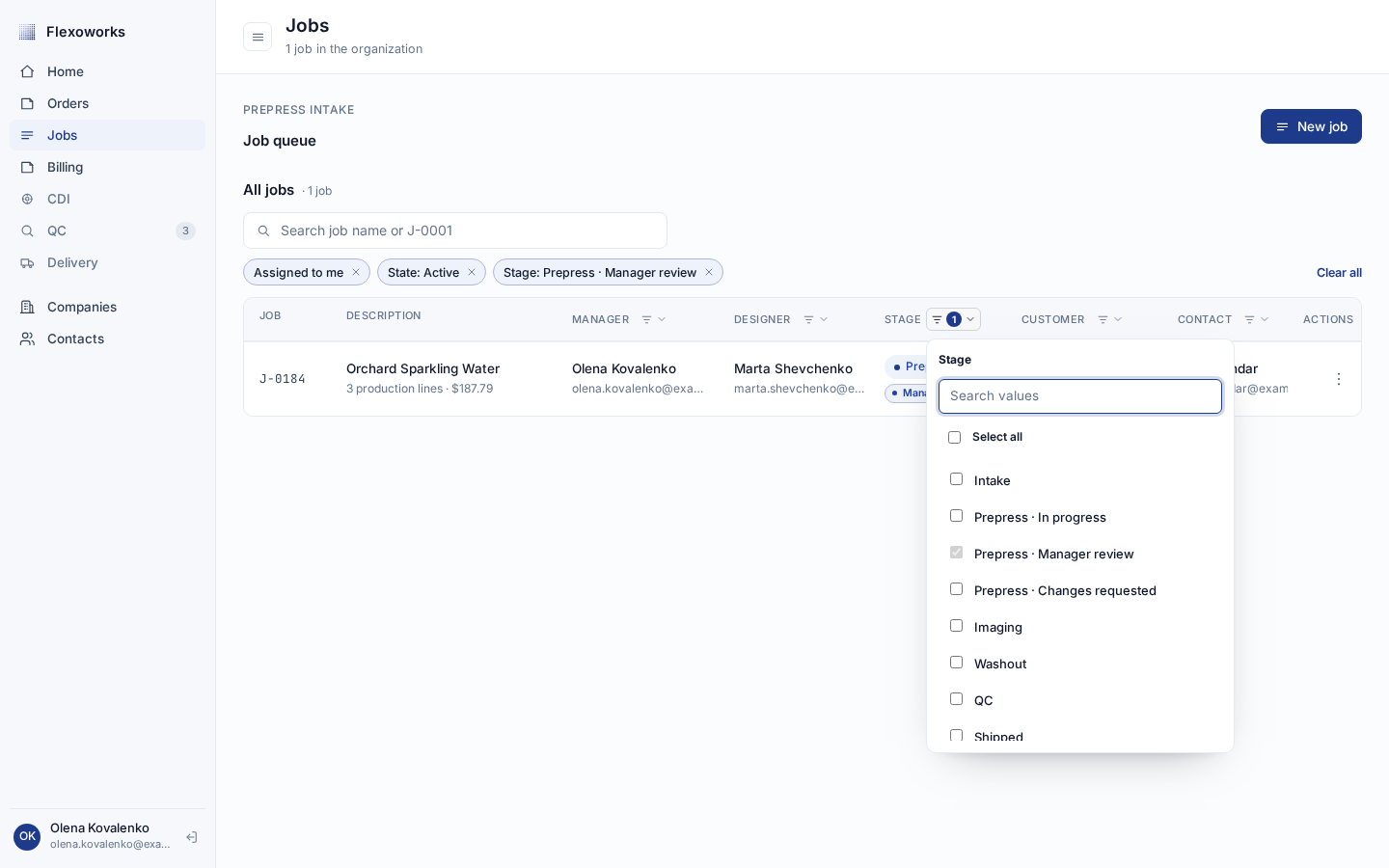Clear all filters
Image resolution: width=1389 pixels, height=868 pixels.
[1339, 273]
